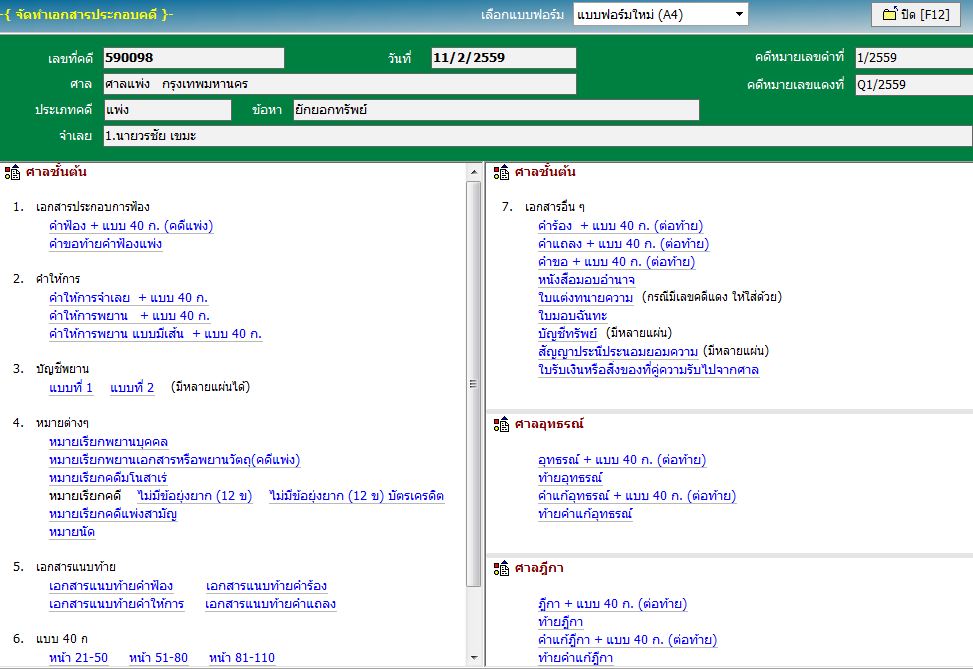Viewport: 973px width, 669px height.
Task: Open คำฟ้อง + แบบ 40 ก. (คดีแพ่ง) link
Action: point(131,226)
